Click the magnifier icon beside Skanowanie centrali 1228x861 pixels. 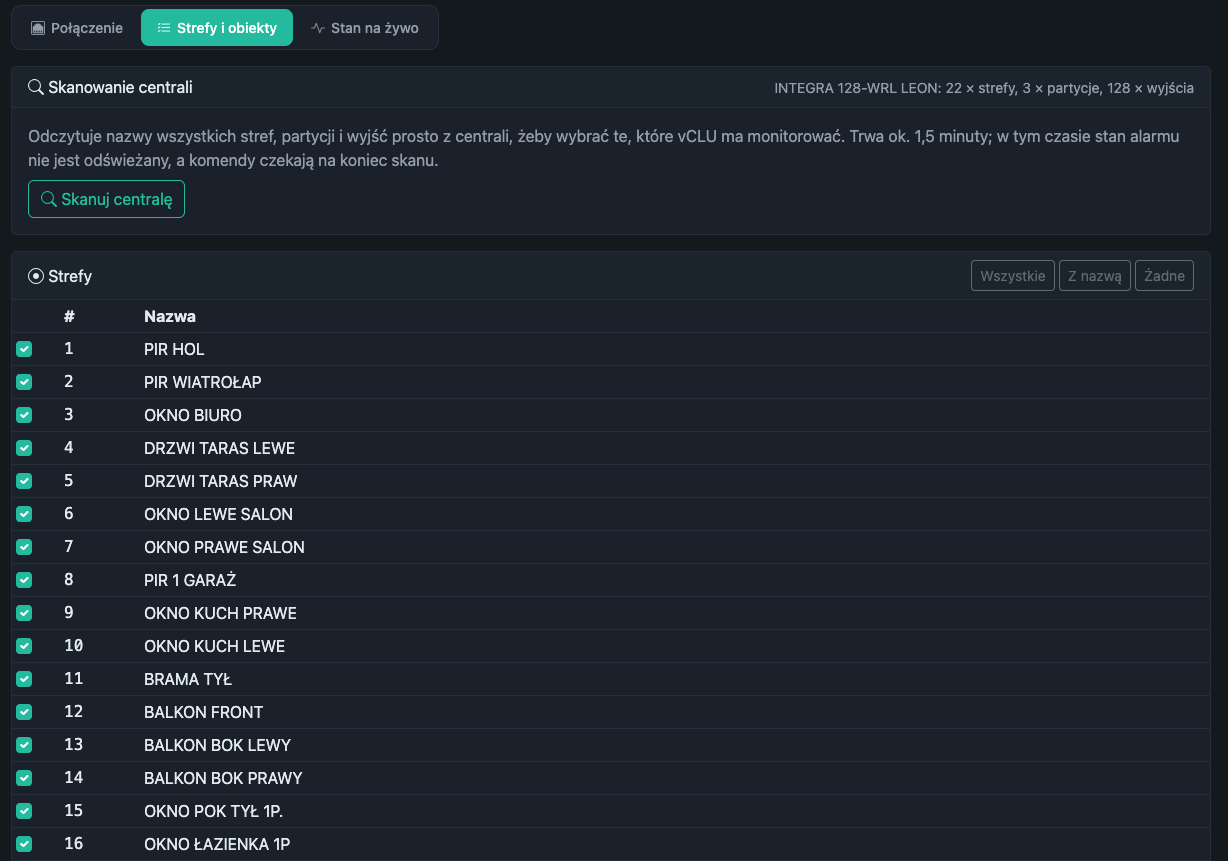[x=36, y=87]
